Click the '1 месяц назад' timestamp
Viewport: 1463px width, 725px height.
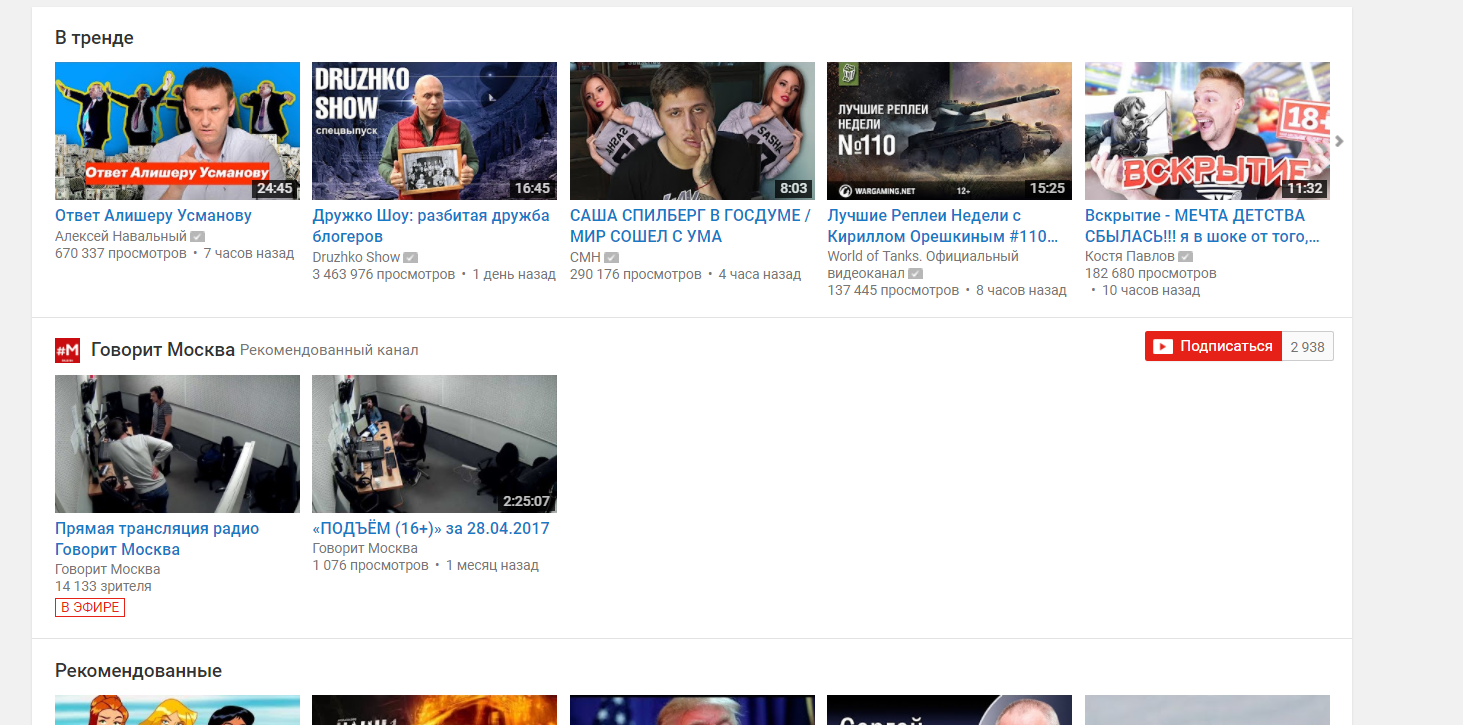(492, 566)
